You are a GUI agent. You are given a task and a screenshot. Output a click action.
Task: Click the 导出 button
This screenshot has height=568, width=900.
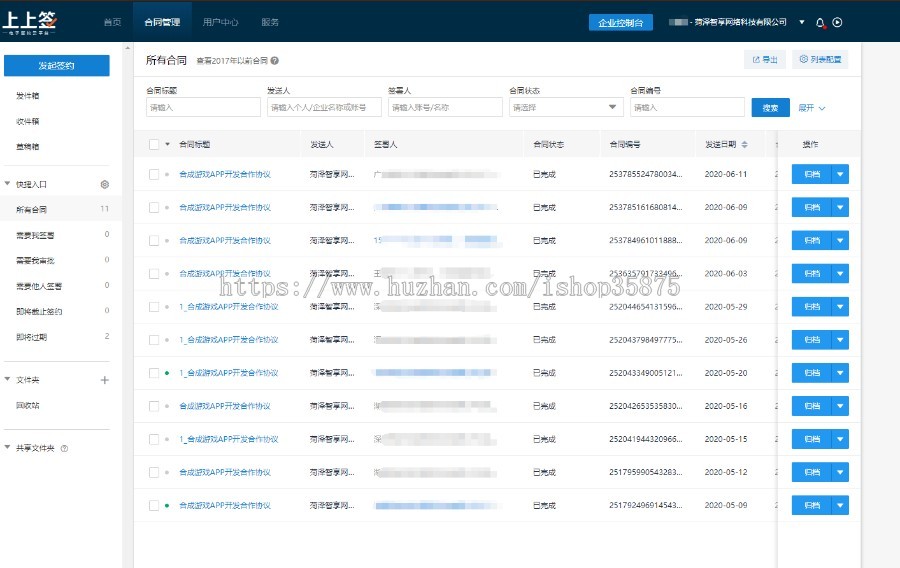765,60
